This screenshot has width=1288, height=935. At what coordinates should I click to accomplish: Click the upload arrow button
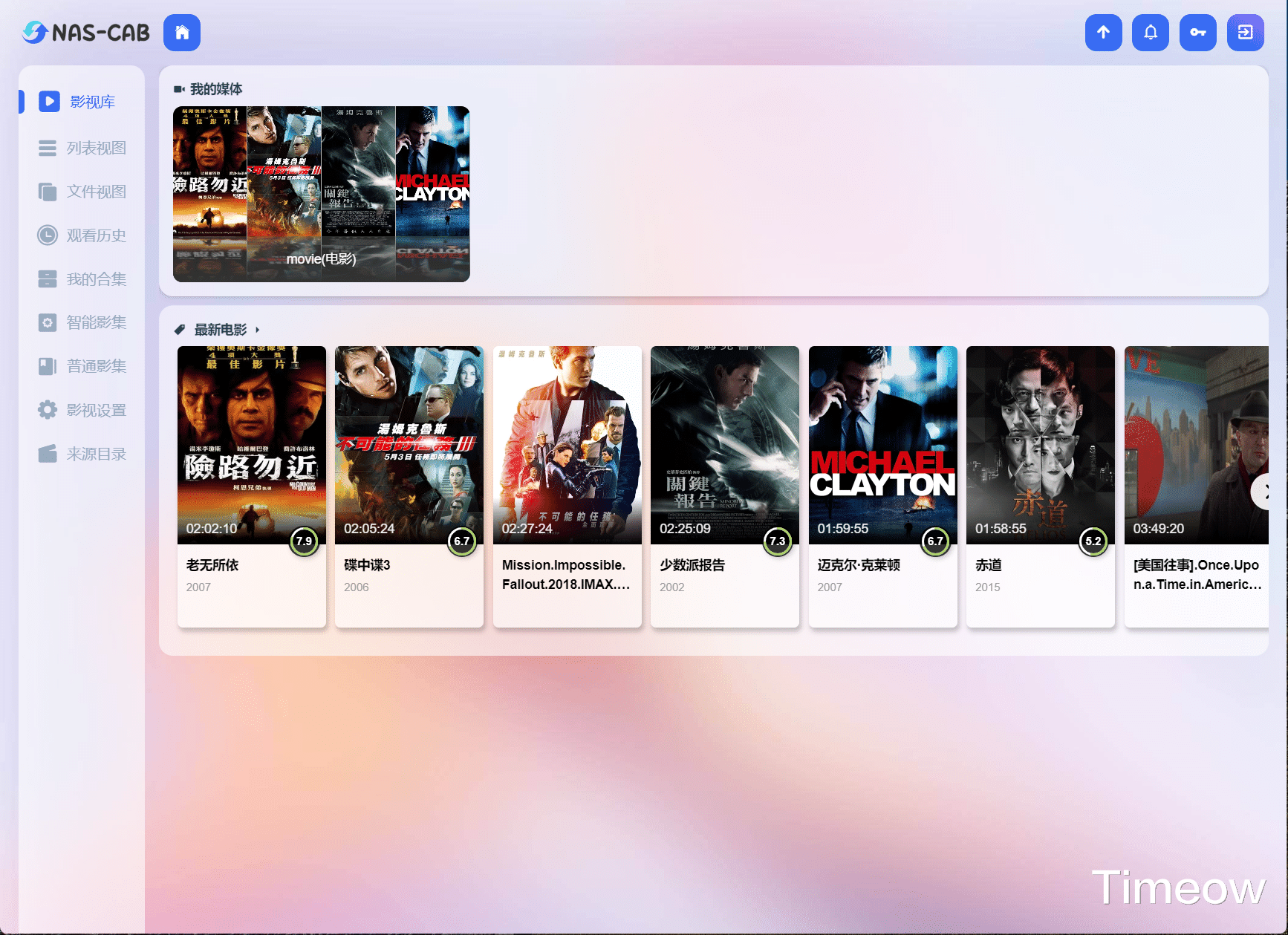tap(1104, 33)
